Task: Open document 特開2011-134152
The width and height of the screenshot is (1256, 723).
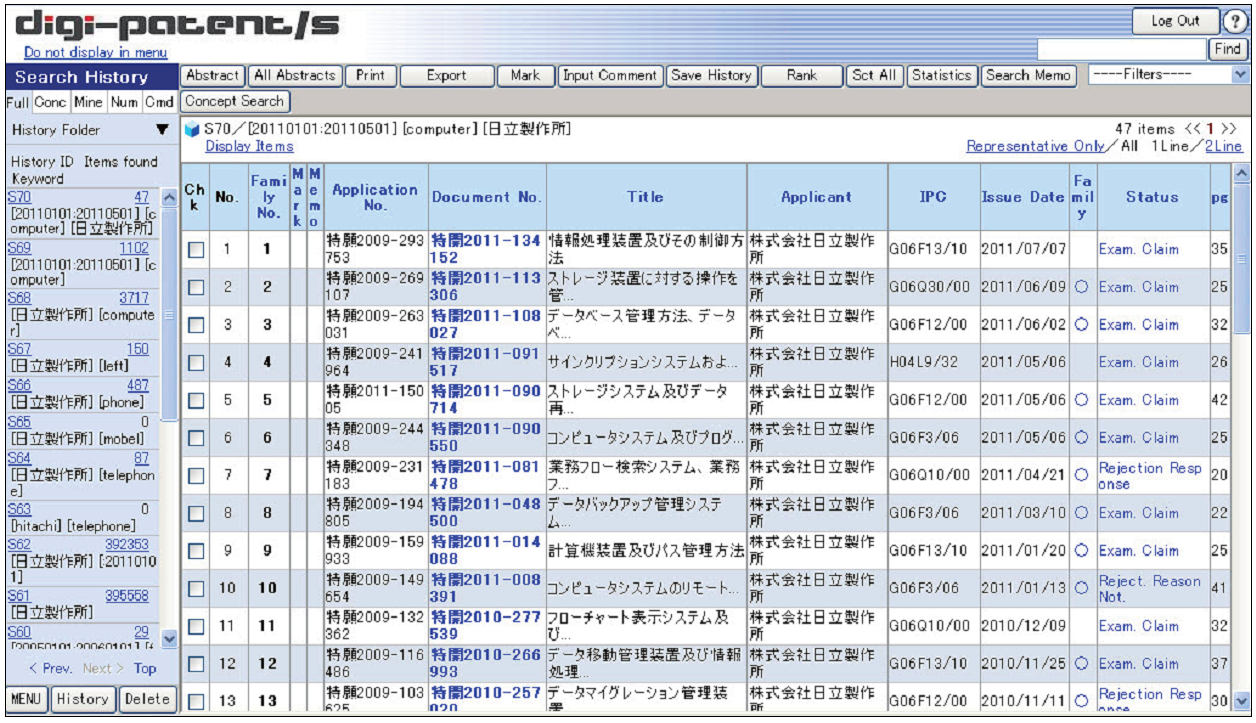Action: point(487,250)
